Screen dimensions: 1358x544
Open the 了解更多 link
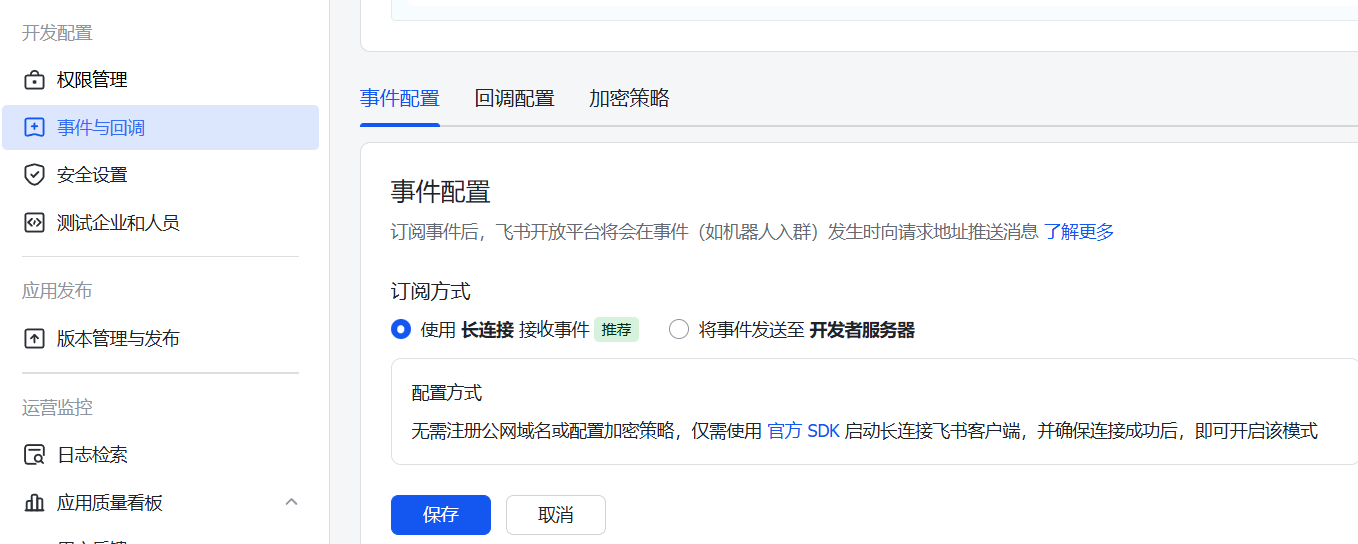click(1079, 232)
